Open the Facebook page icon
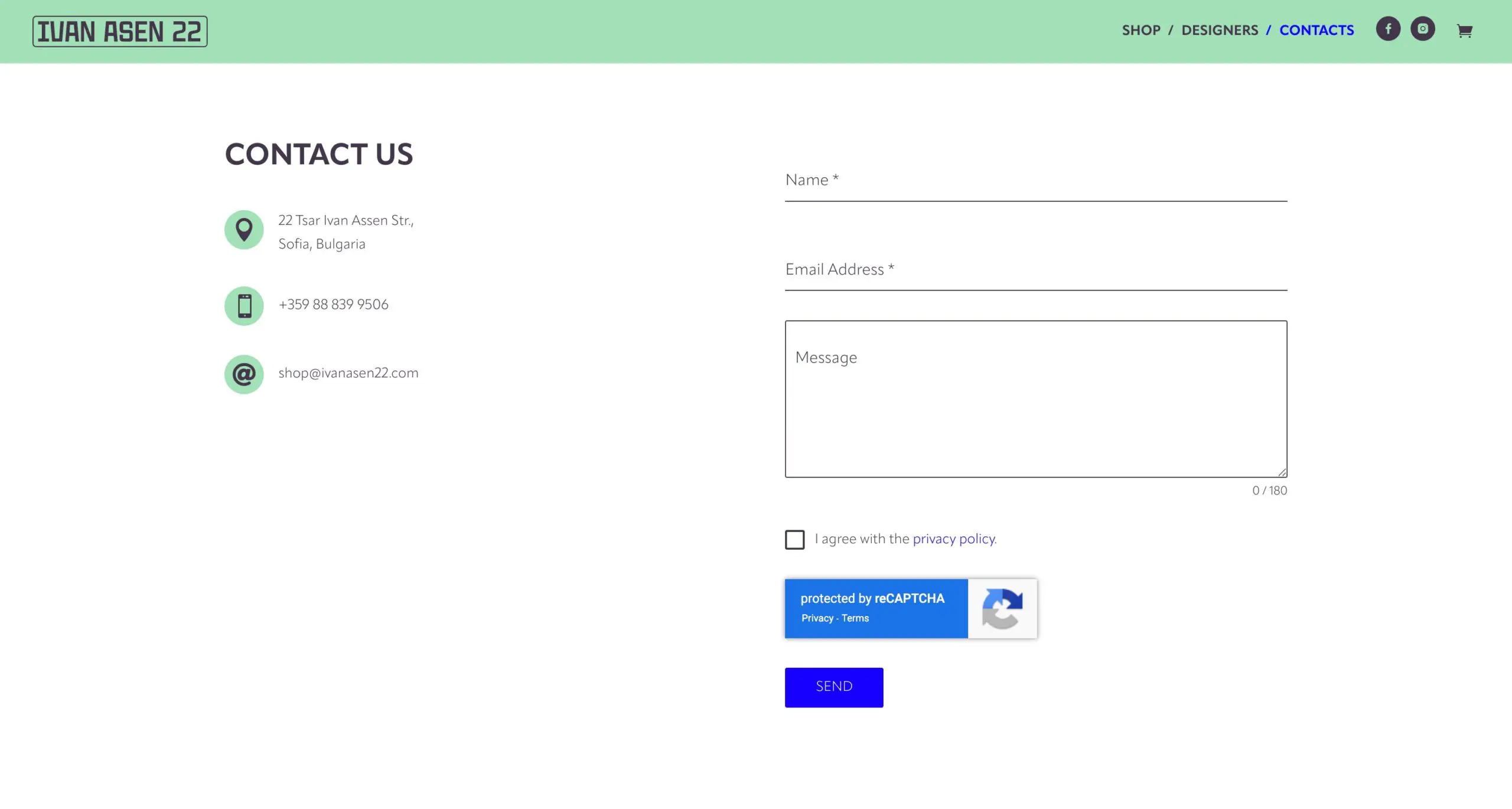Screen dimensions: 1512x809 (x=1388, y=29)
